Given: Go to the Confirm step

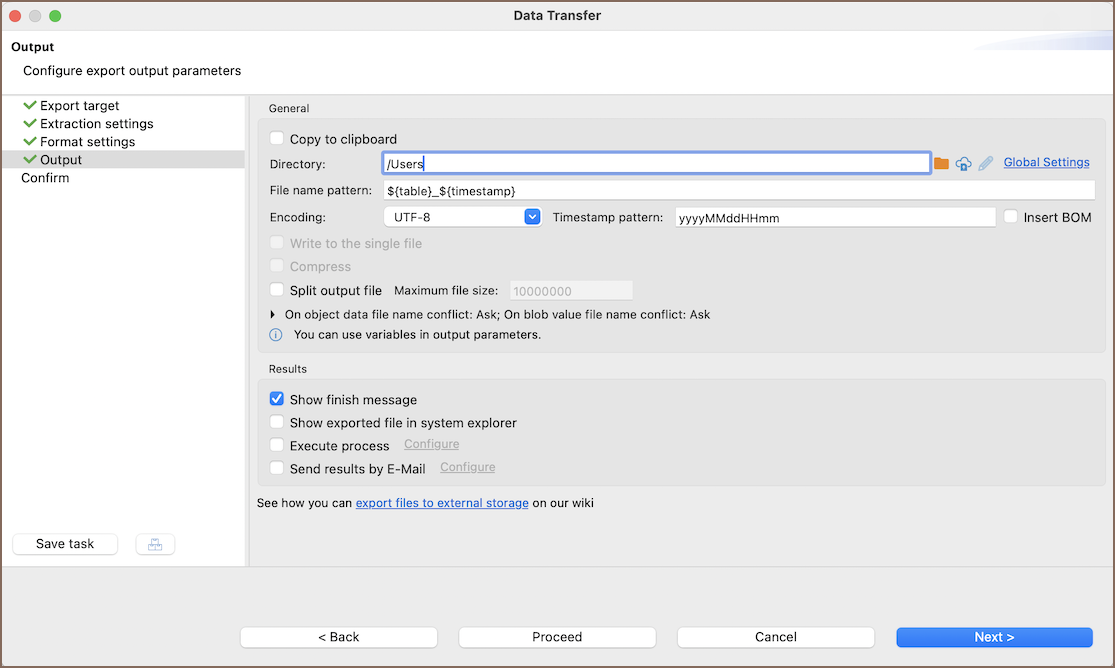Looking at the screenshot, I should (45, 178).
